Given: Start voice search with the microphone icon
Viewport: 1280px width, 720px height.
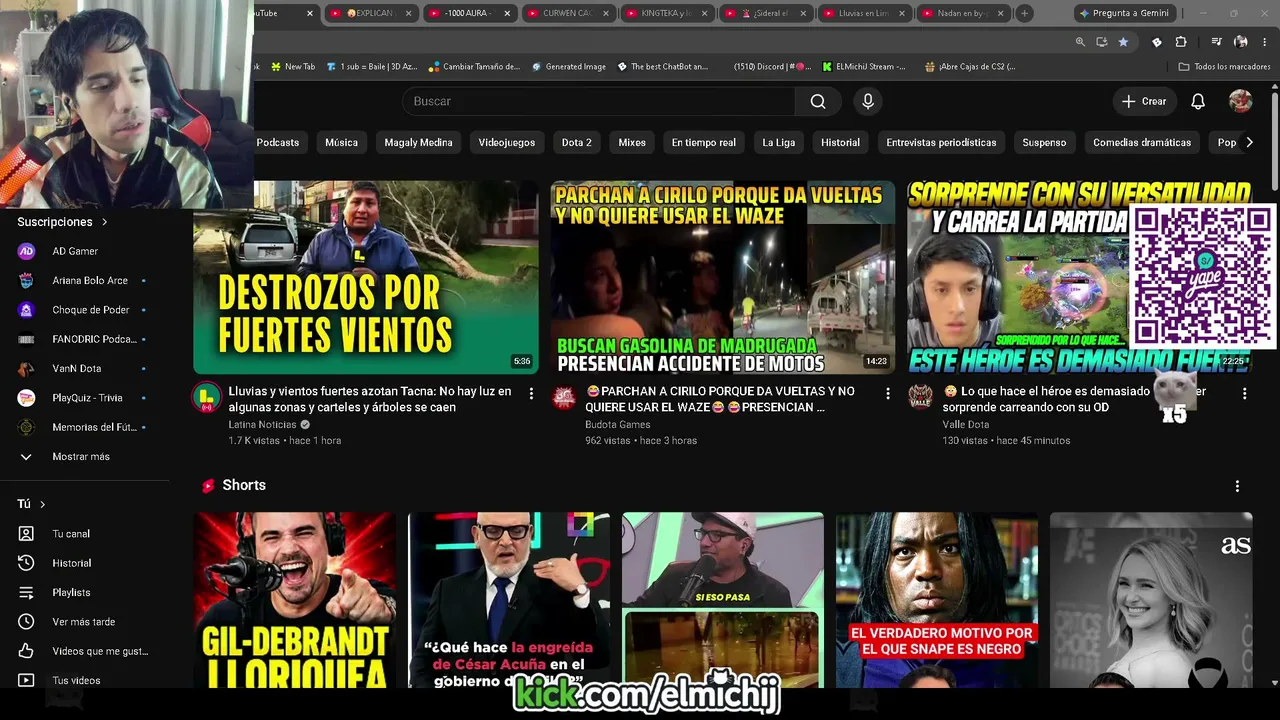Looking at the screenshot, I should tap(868, 101).
